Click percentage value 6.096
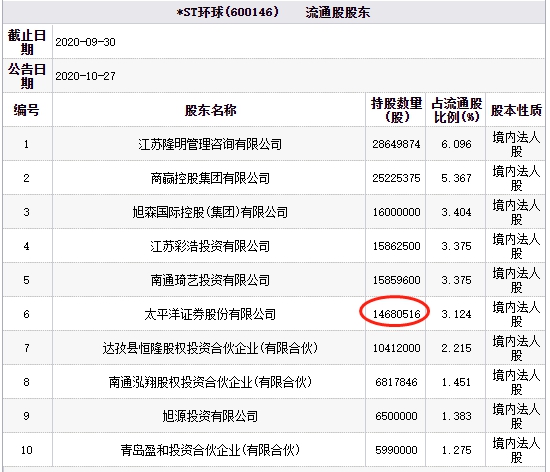Screen dimensions: 550x472 456,144
